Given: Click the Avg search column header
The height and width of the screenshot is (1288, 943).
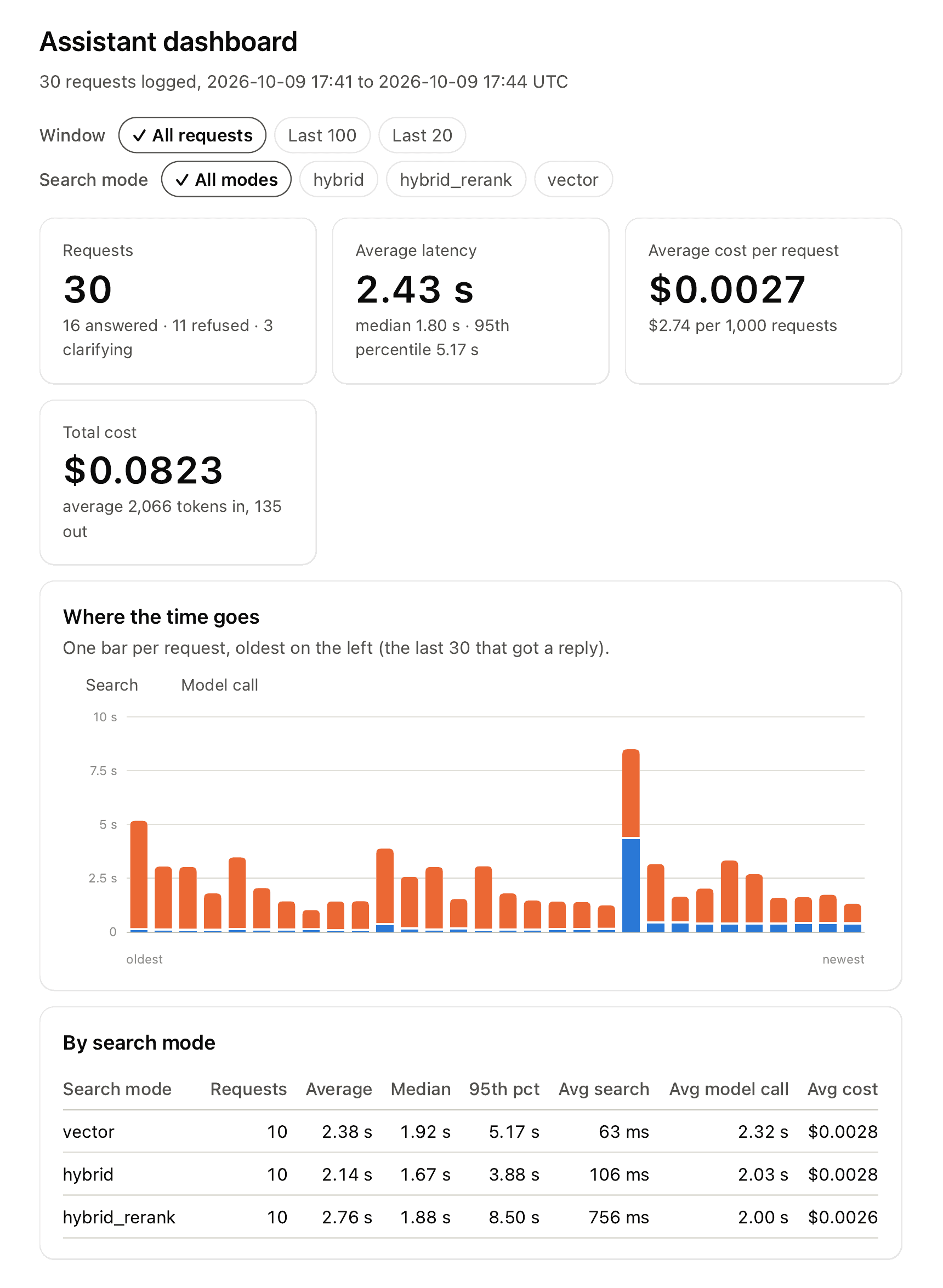Looking at the screenshot, I should click(604, 1089).
